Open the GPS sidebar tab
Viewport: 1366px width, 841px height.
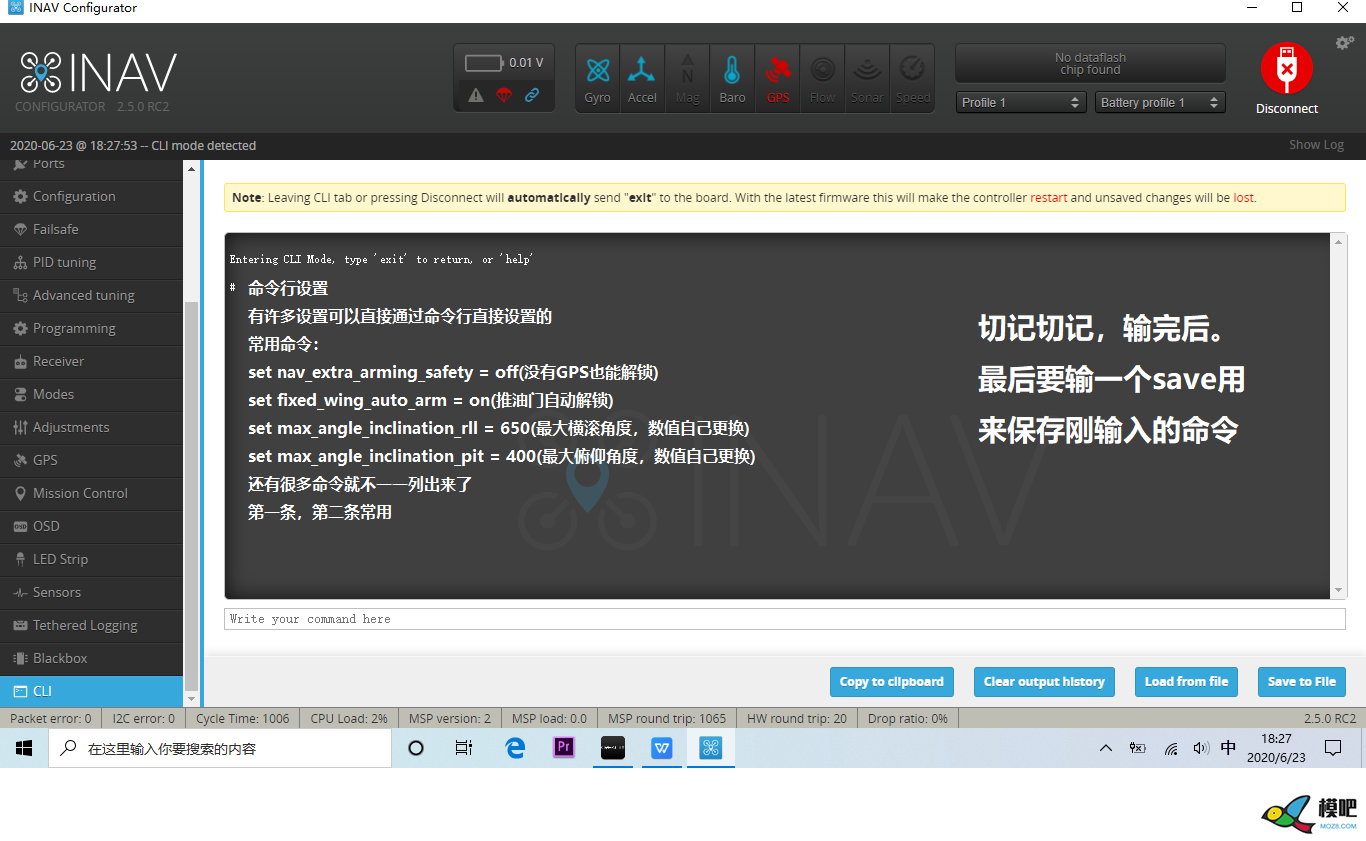[x=92, y=460]
